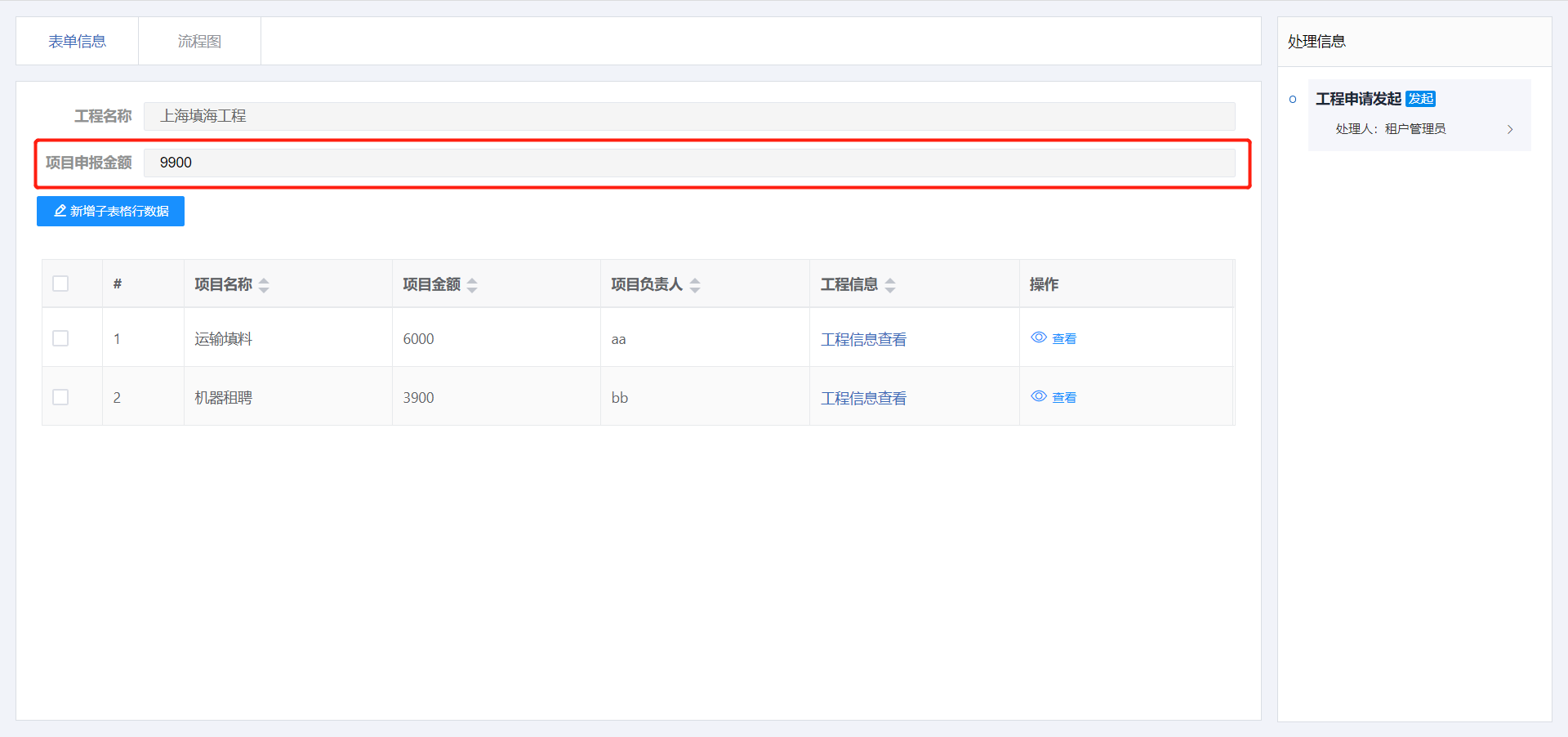Viewport: 1568px width, 737px height.
Task: Click the circle marker beside 工程申请发起
Action: [1293, 100]
